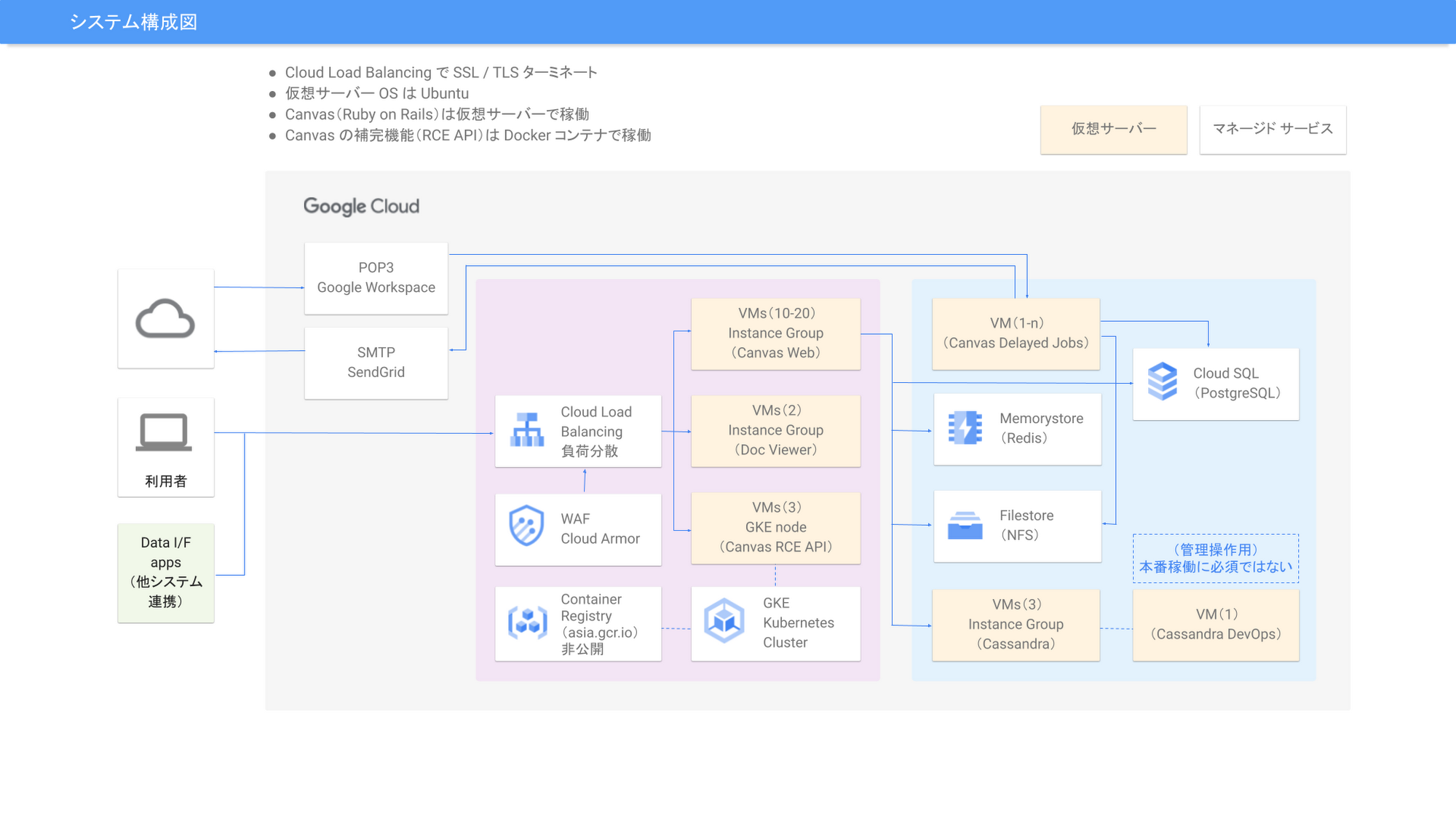Click the Container Registry icon
The height and width of the screenshot is (819, 1456).
[x=527, y=622]
